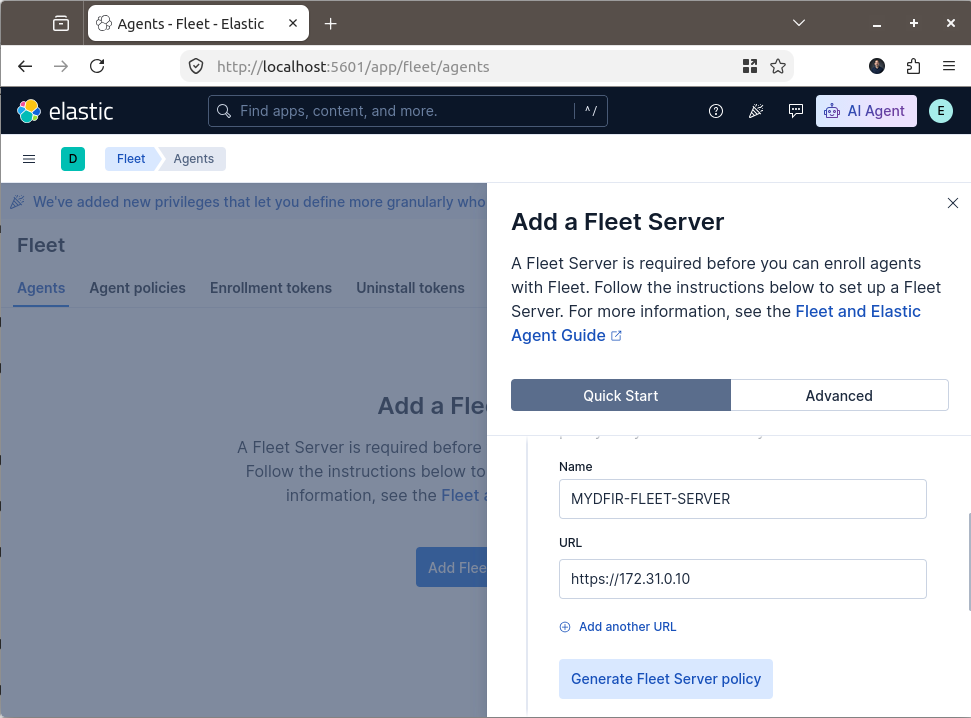Viewport: 971px width, 718px height.
Task: Open a new browser tab with plus
Action: (331, 24)
